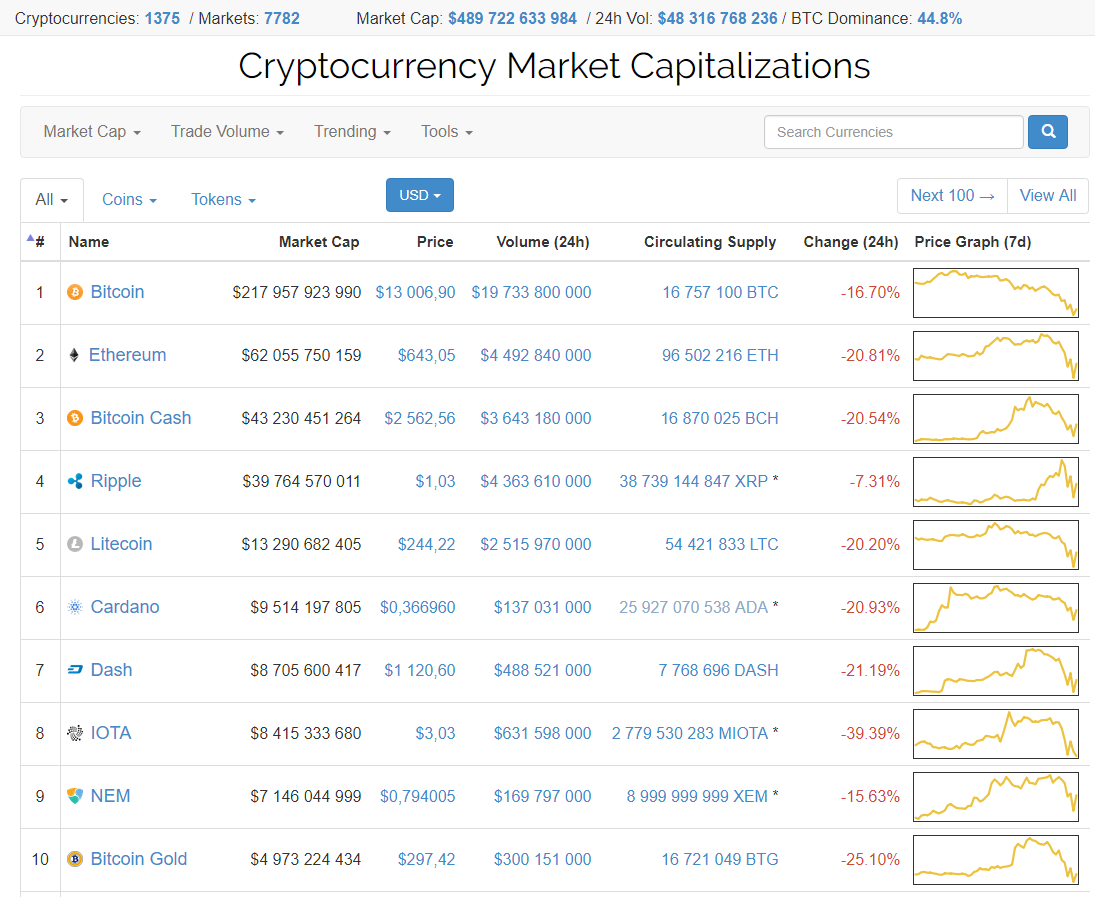Screen dimensions: 1095x897
Task: Switch to the All tab
Action: point(51,199)
